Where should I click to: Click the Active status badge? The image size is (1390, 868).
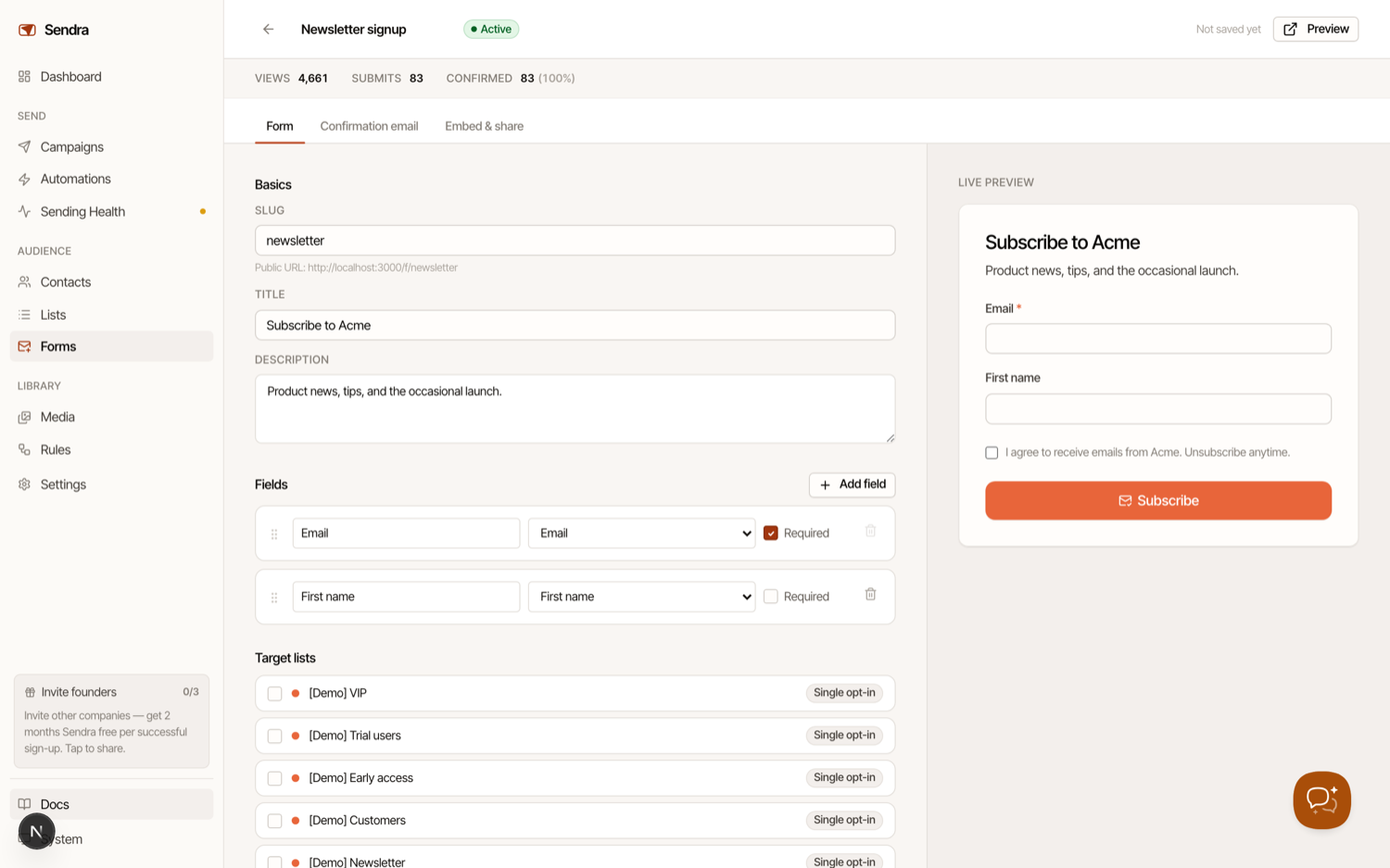491,30
